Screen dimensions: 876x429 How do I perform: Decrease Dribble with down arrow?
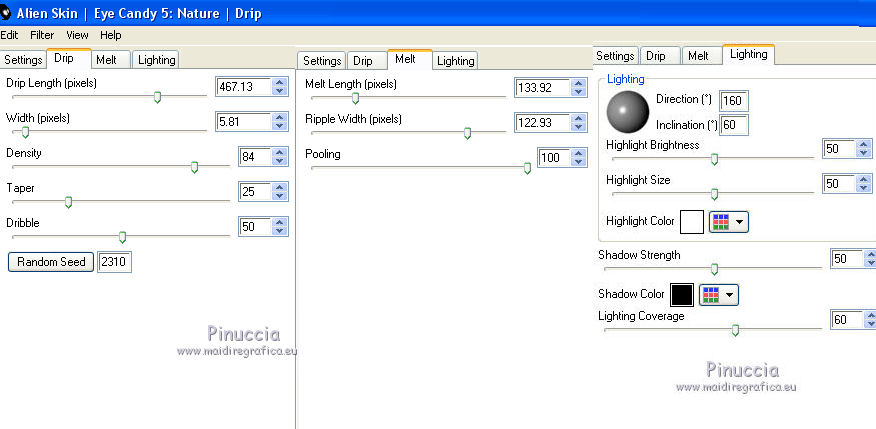pyautogui.click(x=279, y=231)
